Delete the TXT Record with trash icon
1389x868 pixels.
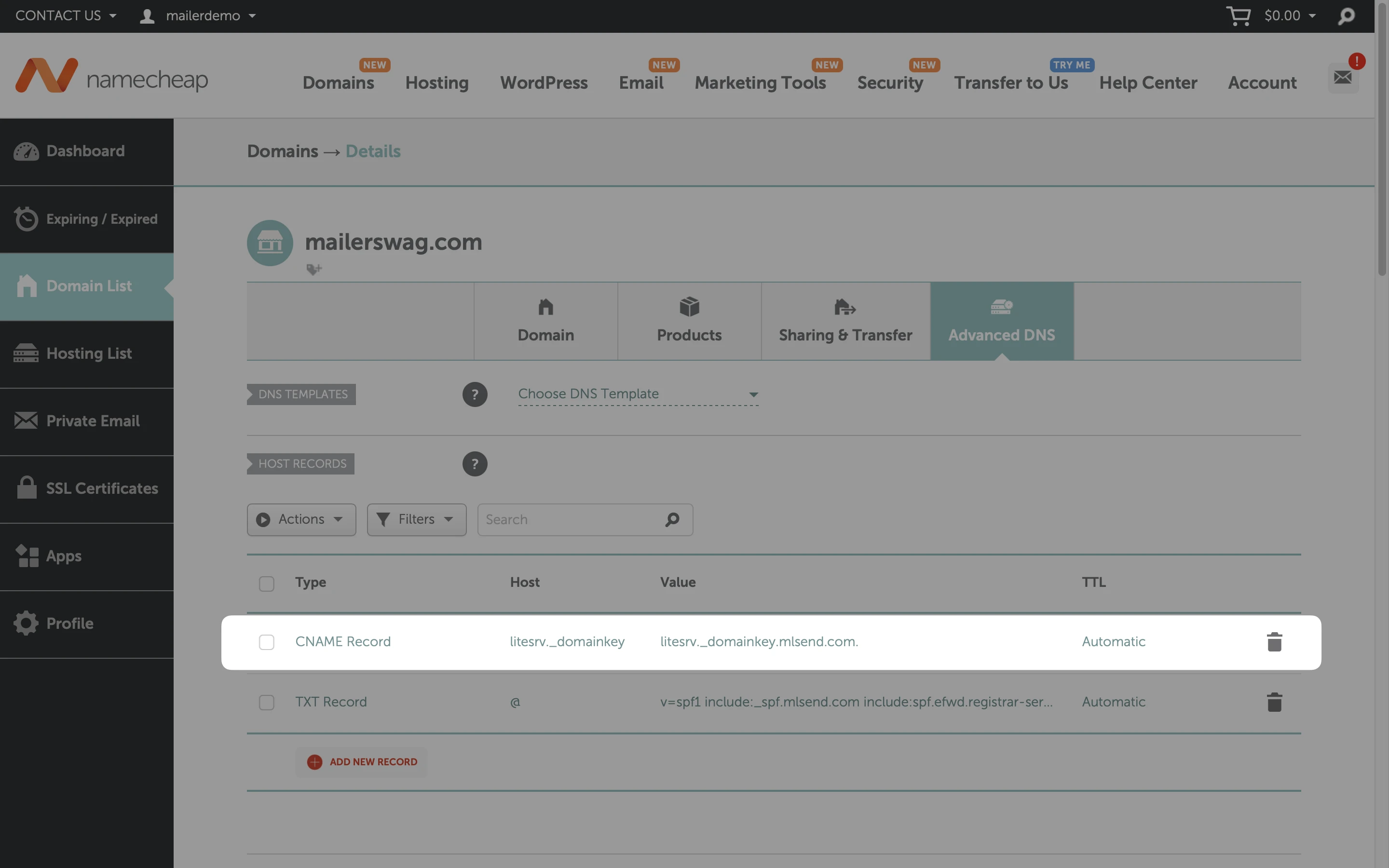pos(1274,702)
